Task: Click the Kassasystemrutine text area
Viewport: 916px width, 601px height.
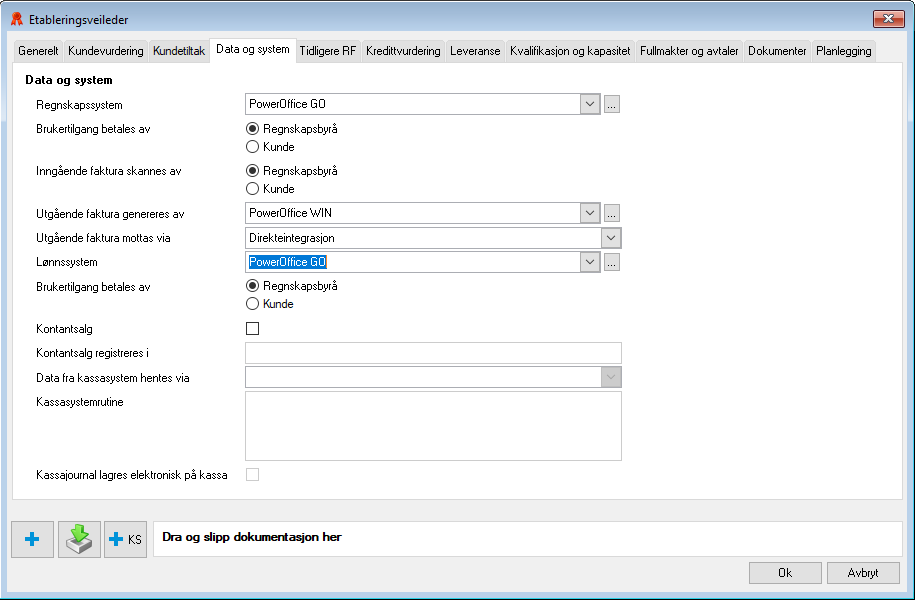Action: point(433,426)
